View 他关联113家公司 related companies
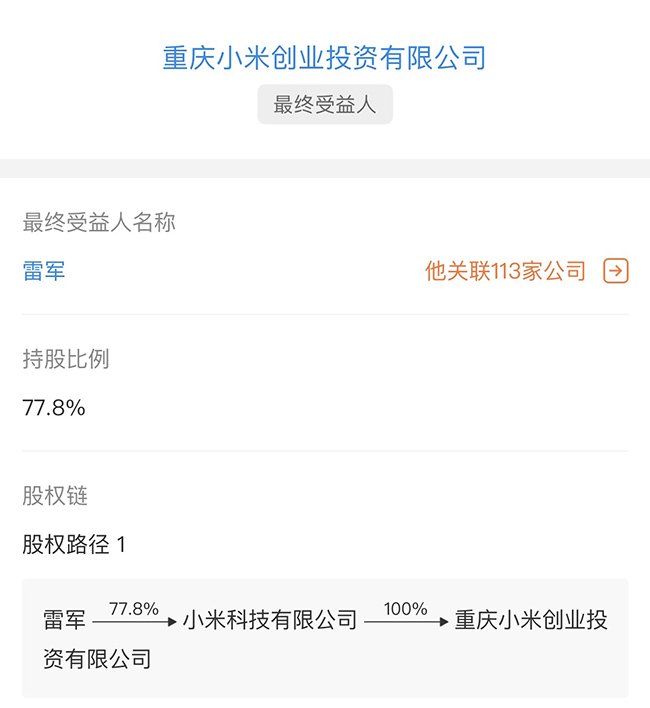650x708 pixels. [x=505, y=271]
